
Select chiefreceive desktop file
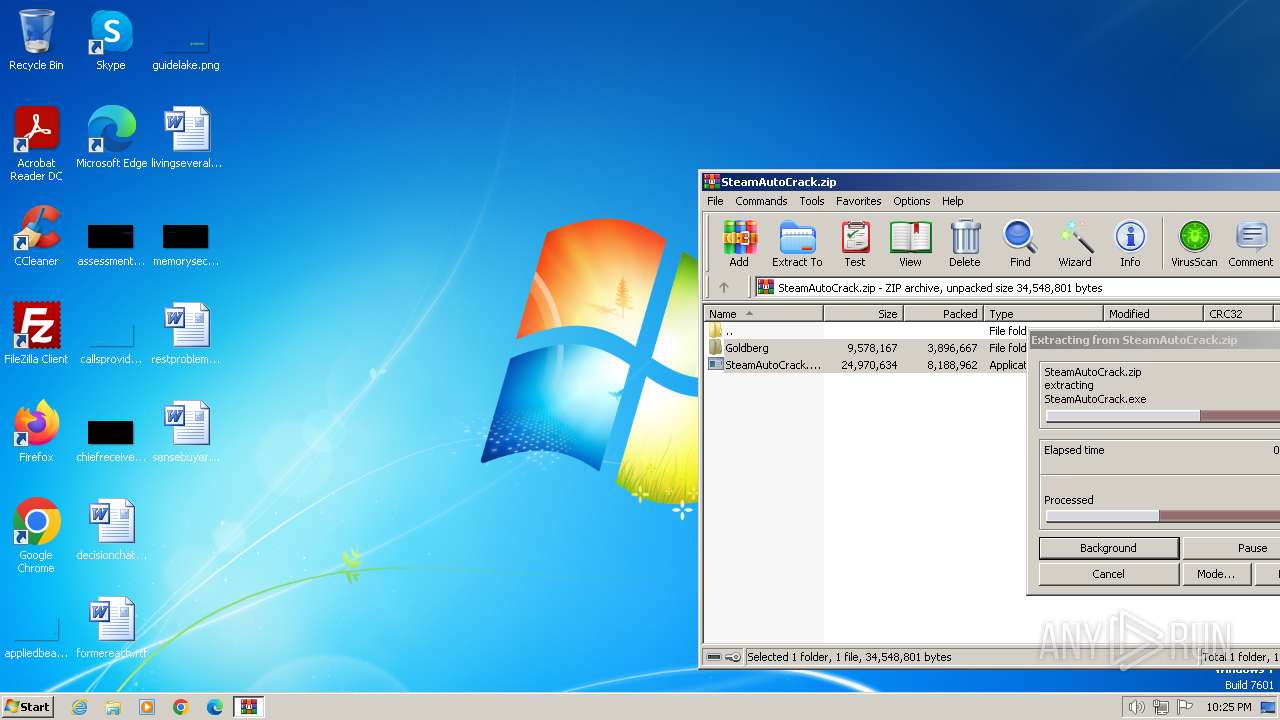click(111, 441)
